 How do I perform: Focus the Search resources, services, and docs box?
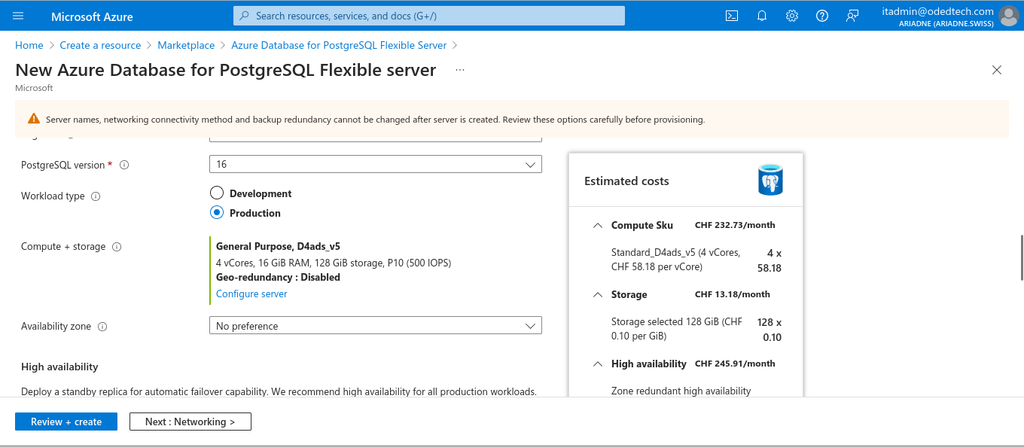429,16
